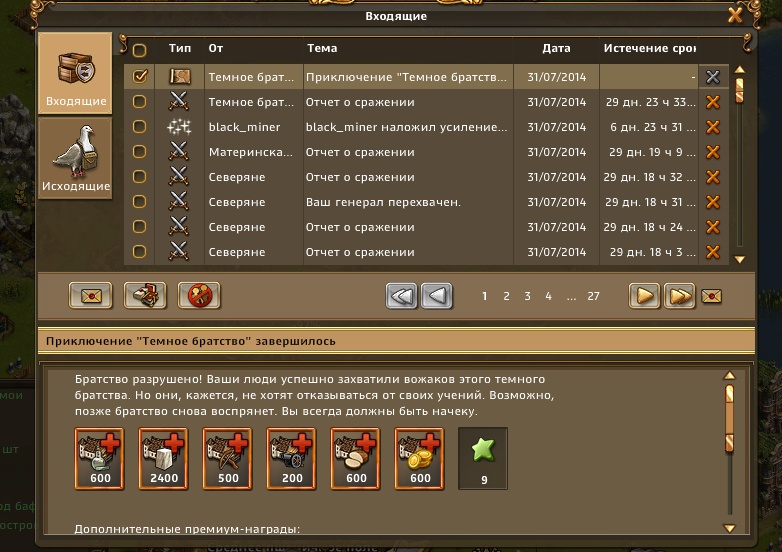
Task: Click the small envelope icon beside pagination
Action: 711,296
